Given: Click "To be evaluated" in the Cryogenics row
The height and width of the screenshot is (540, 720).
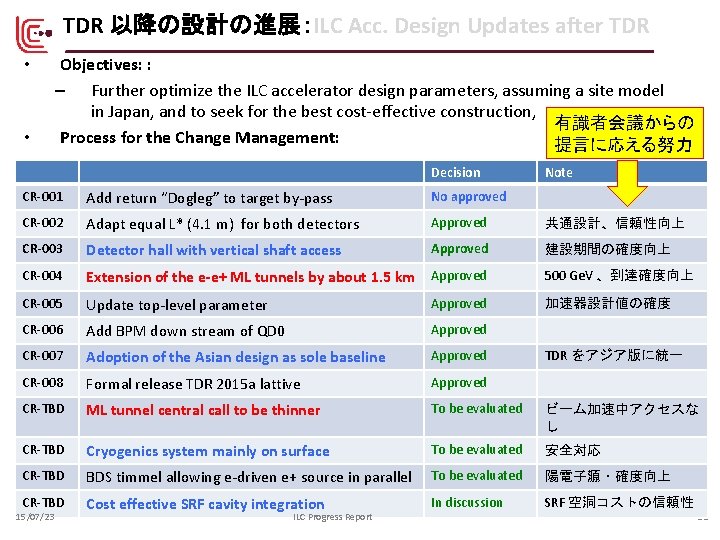Looking at the screenshot, I should [x=477, y=450].
